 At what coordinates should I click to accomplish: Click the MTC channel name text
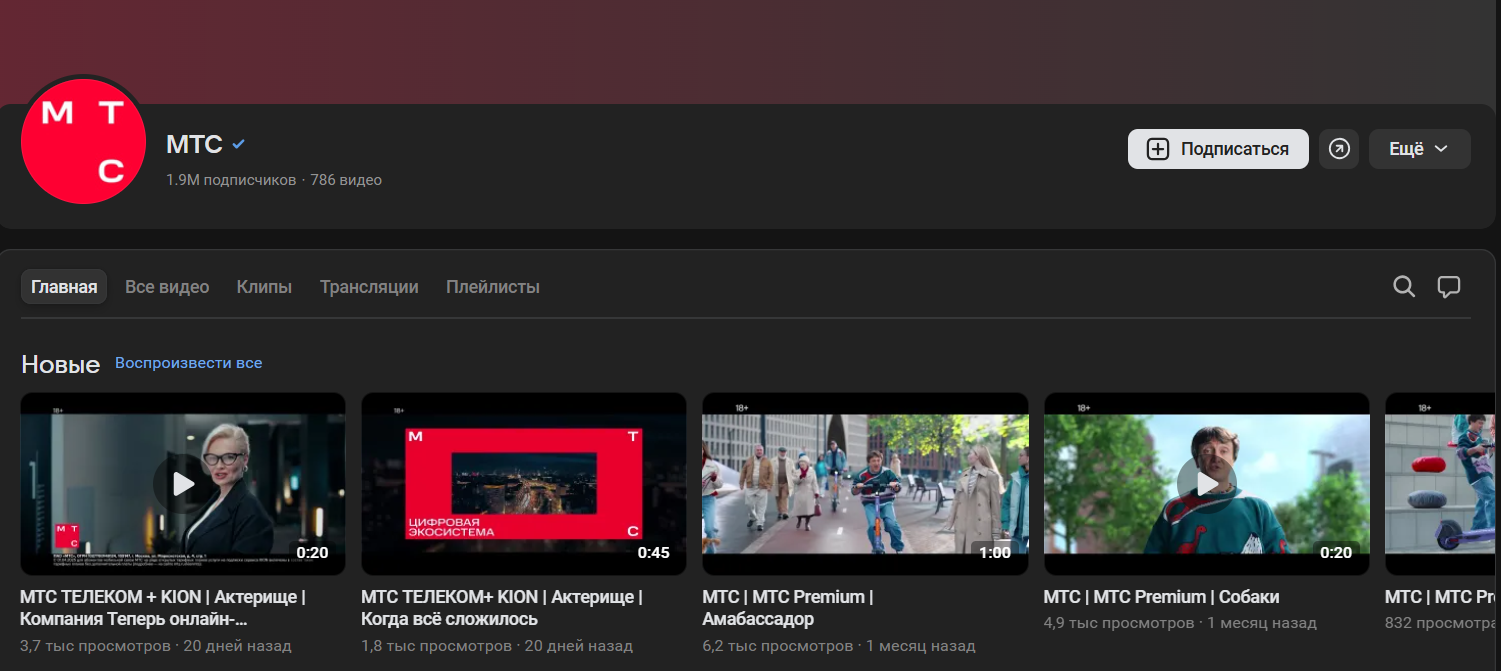coord(194,144)
